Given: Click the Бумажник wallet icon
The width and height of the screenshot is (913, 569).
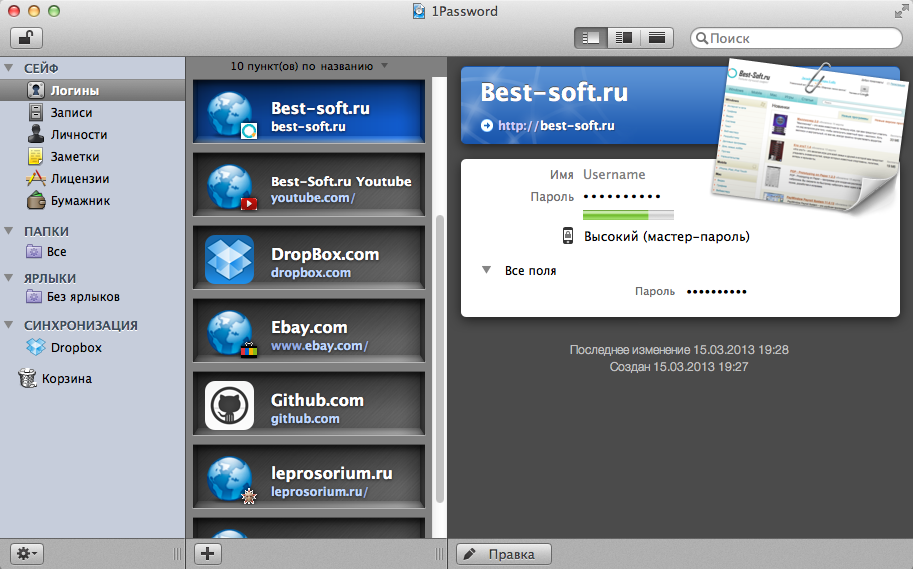Looking at the screenshot, I should [36, 200].
